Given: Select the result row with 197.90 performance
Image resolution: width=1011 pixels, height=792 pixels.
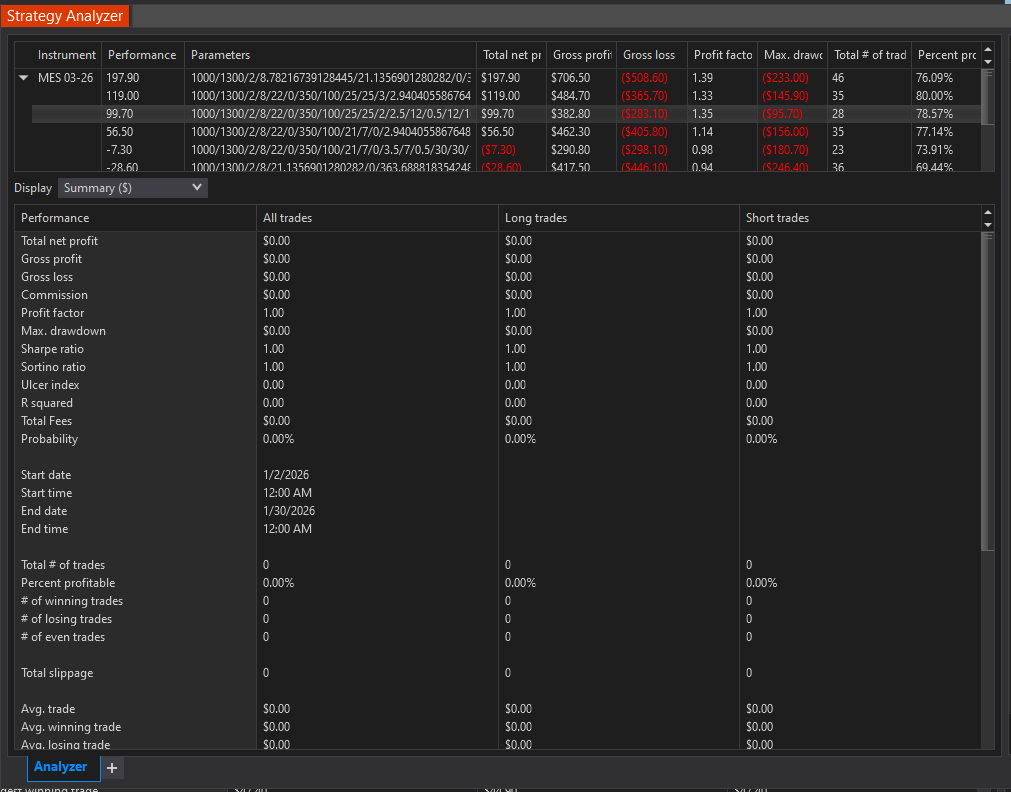Looking at the screenshot, I should click(x=330, y=78).
